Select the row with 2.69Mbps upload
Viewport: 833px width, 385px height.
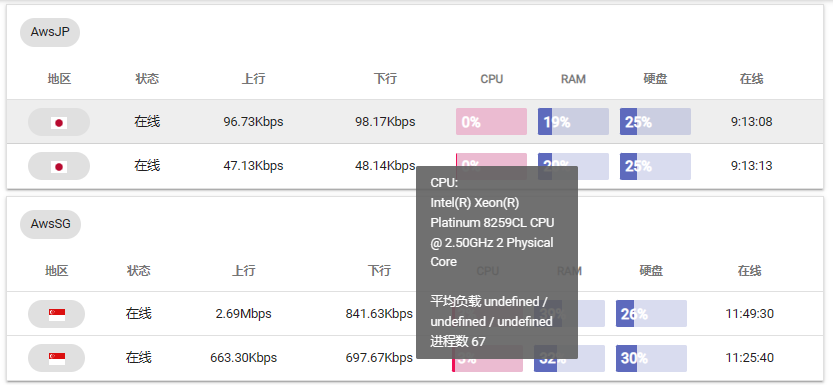coord(415,313)
